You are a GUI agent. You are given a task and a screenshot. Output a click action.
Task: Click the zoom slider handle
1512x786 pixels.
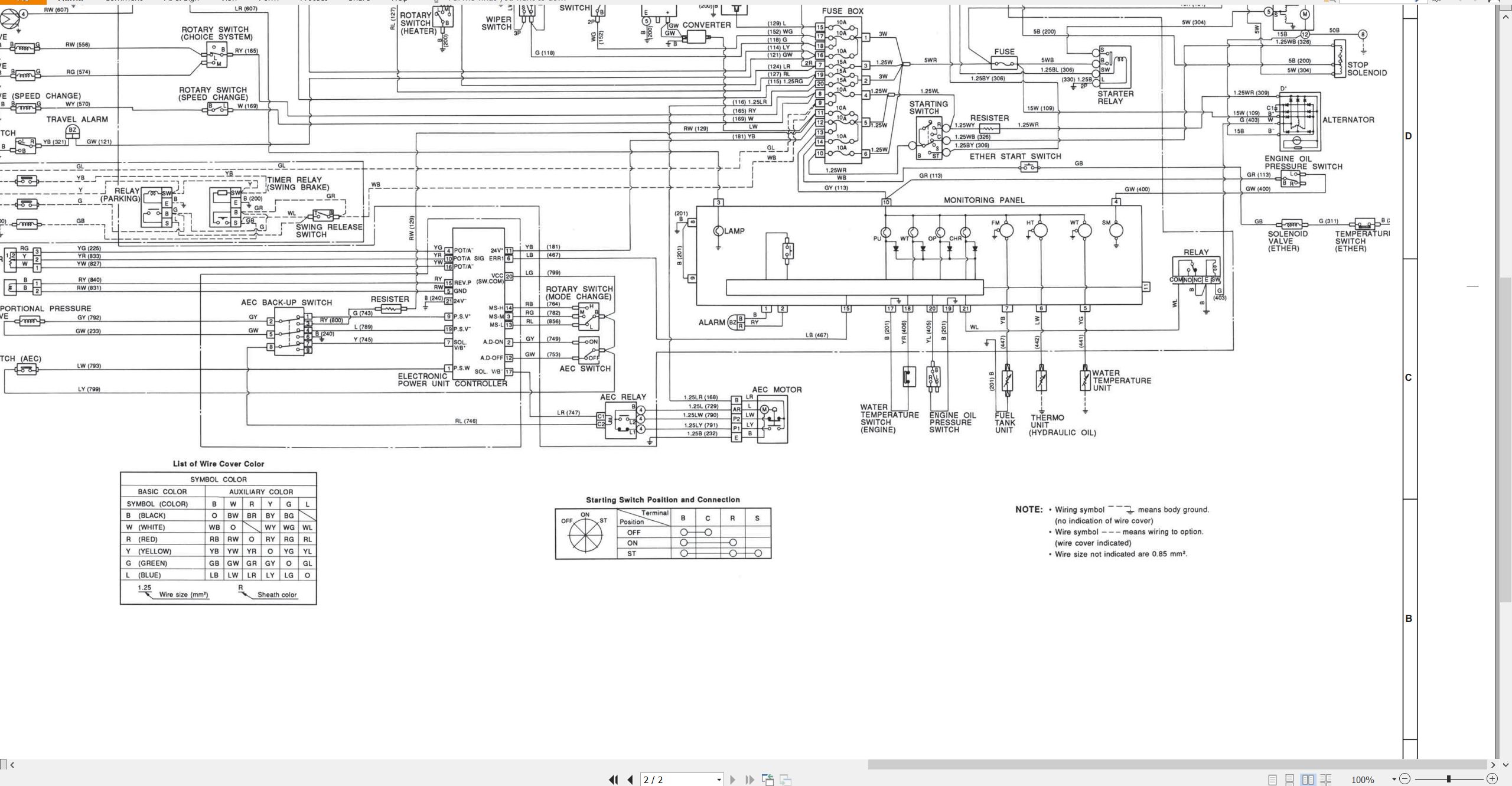tap(1449, 779)
